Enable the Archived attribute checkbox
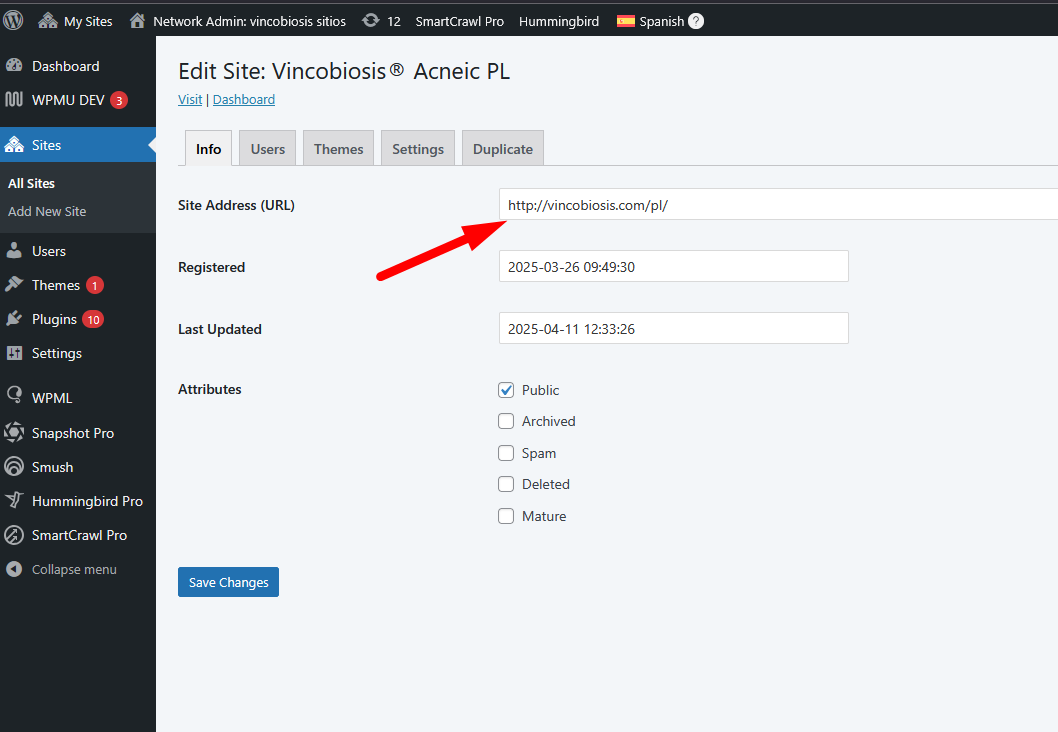The height and width of the screenshot is (732, 1058). 506,421
